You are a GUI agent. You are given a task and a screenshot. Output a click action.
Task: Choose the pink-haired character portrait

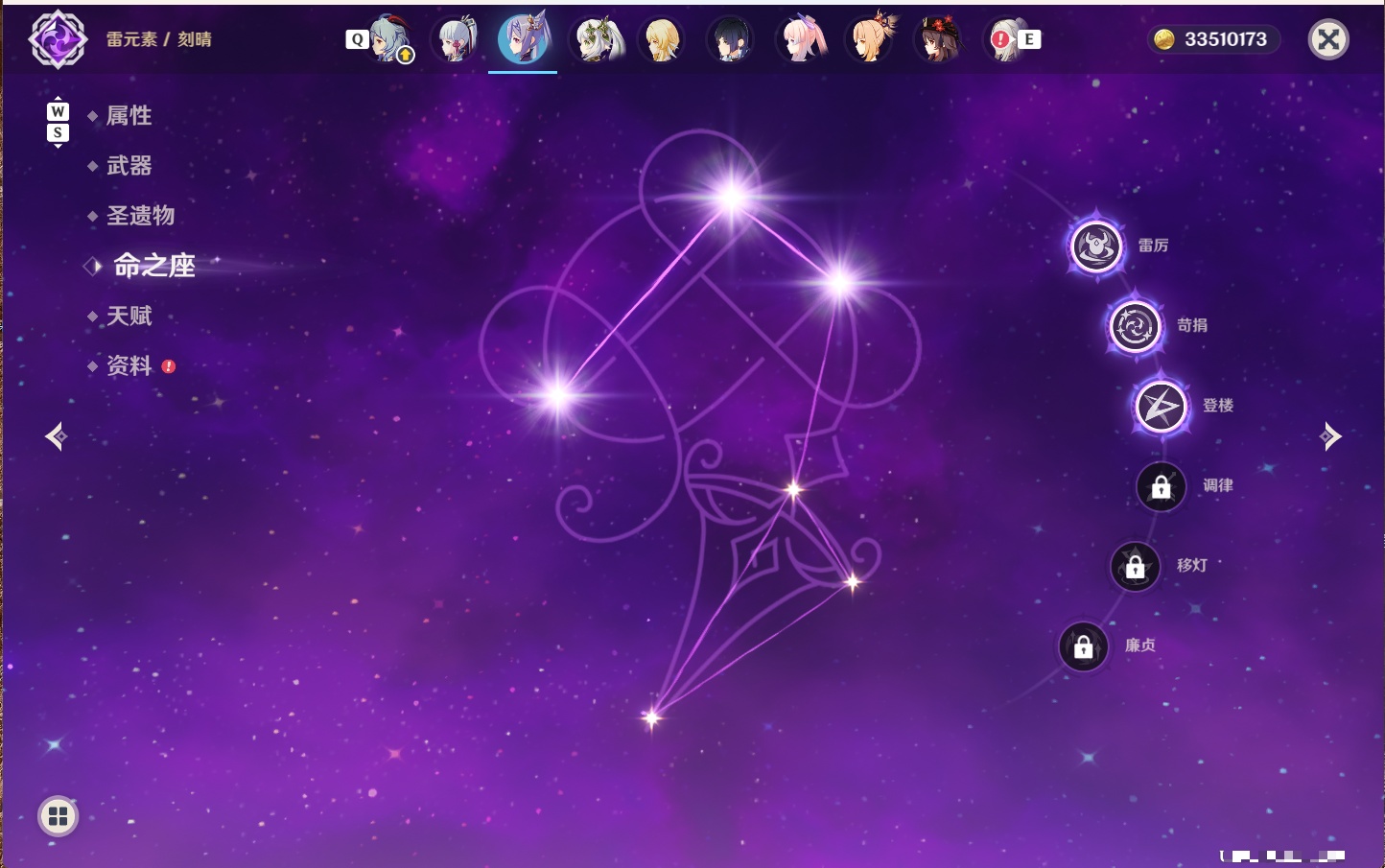tap(801, 39)
